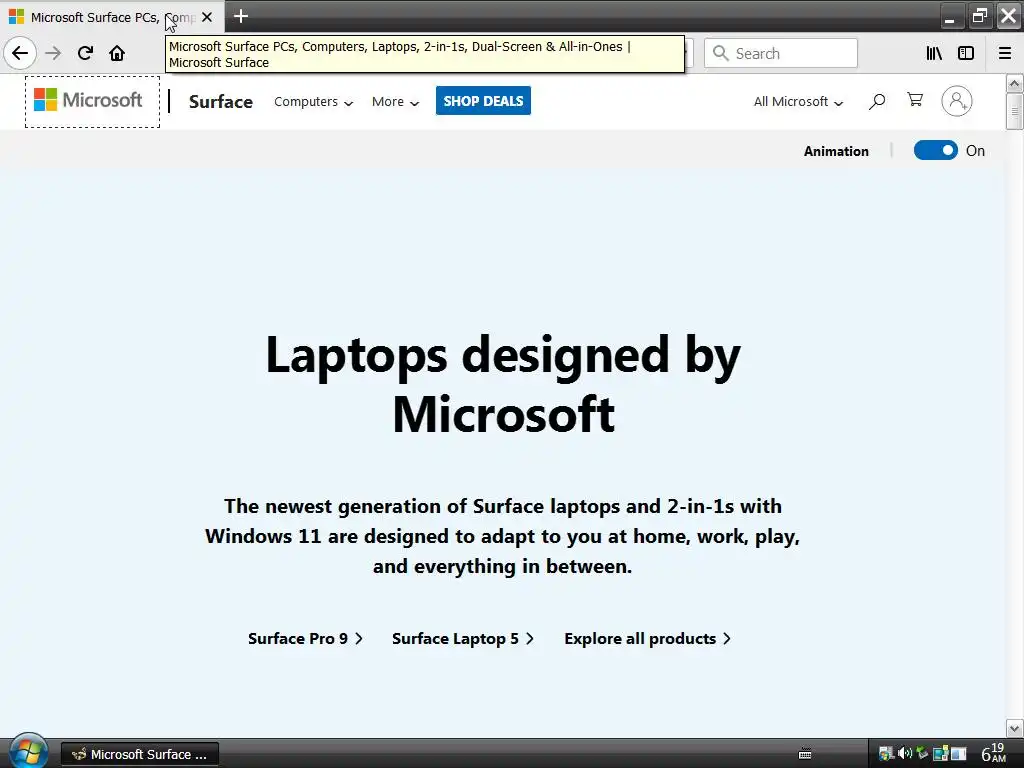
Task: Click the Laptops designed by Microsoft heading
Action: [x=503, y=383]
